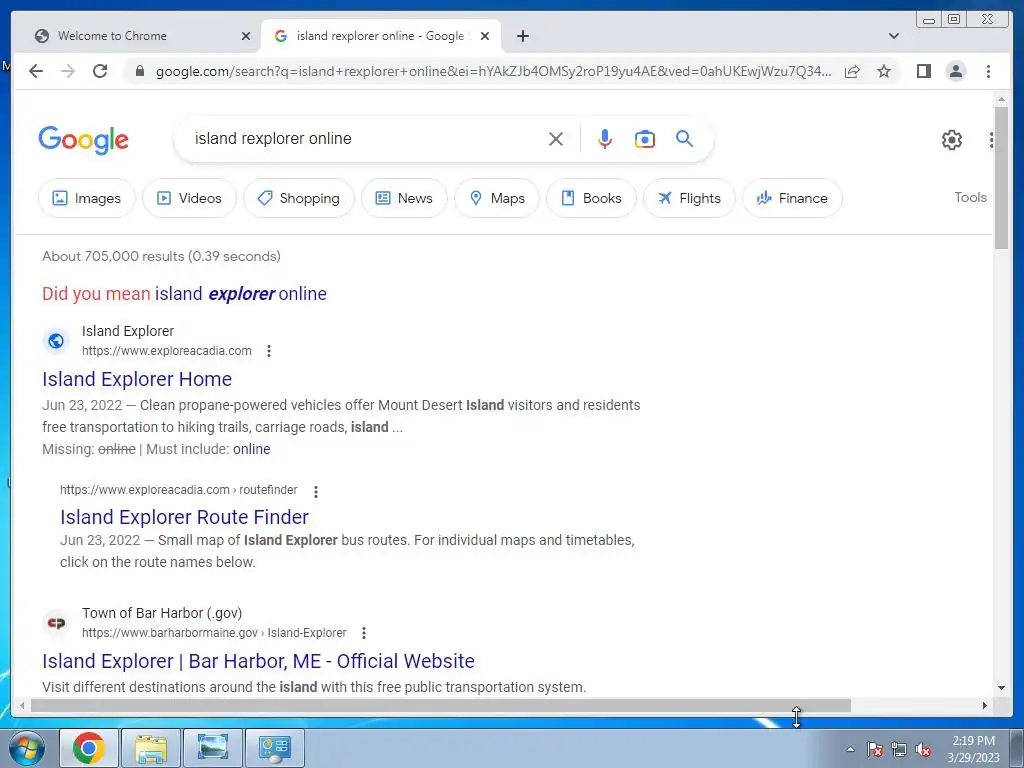Screen dimensions: 1024x768
Task: Switch to Maps results
Action: click(x=497, y=198)
